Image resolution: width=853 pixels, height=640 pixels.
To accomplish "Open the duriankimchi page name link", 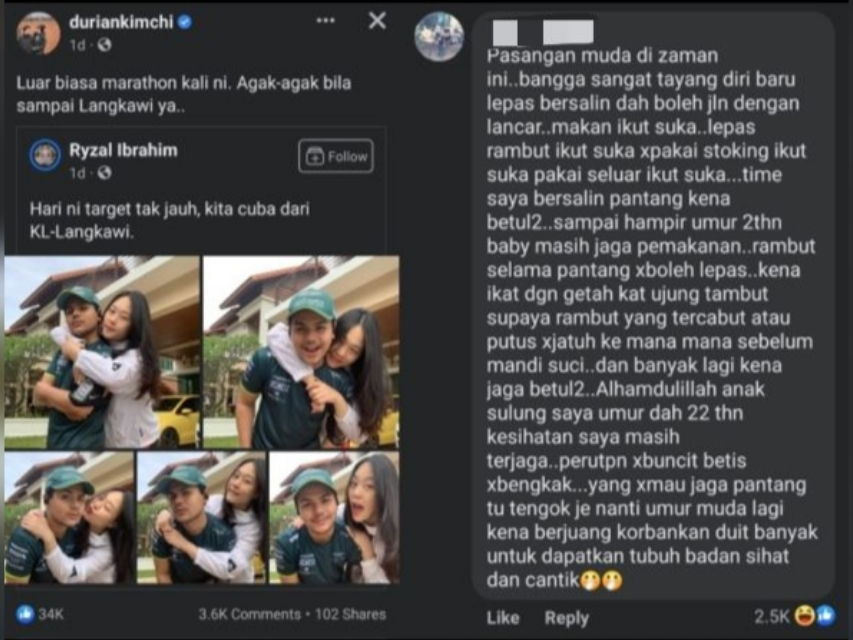I will pyautogui.click(x=121, y=22).
